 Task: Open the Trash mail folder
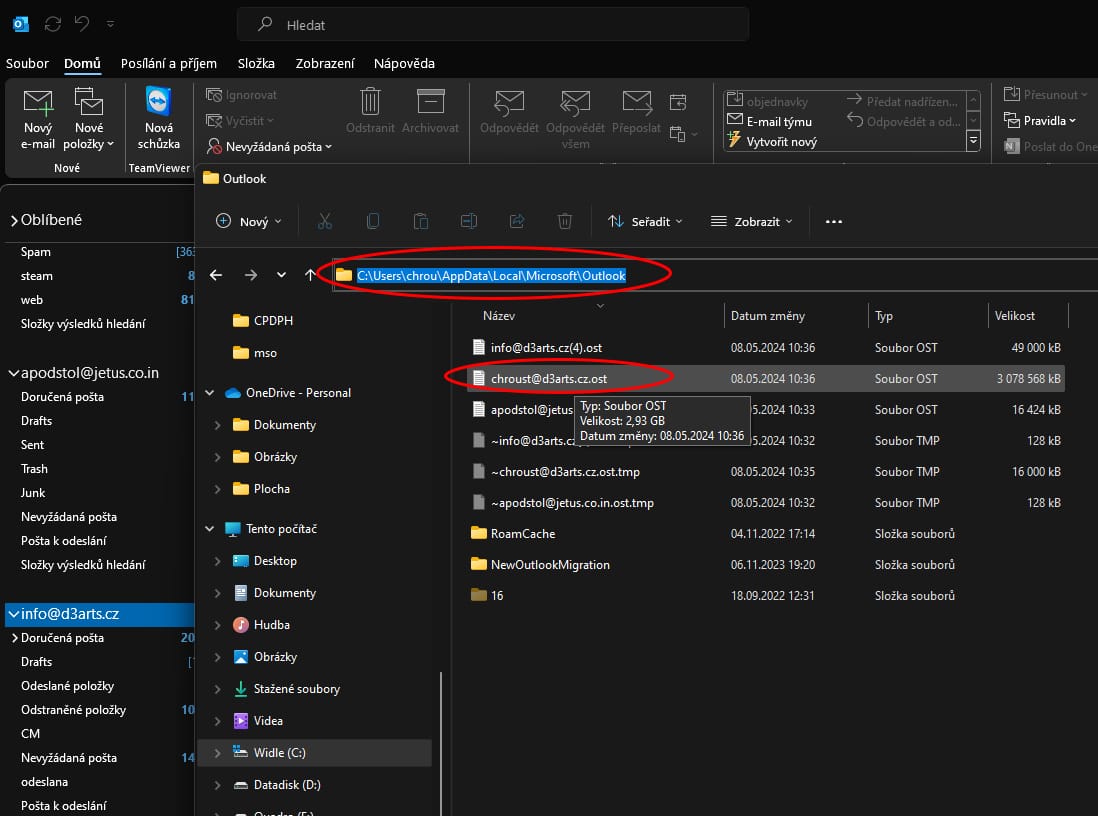tap(34, 469)
